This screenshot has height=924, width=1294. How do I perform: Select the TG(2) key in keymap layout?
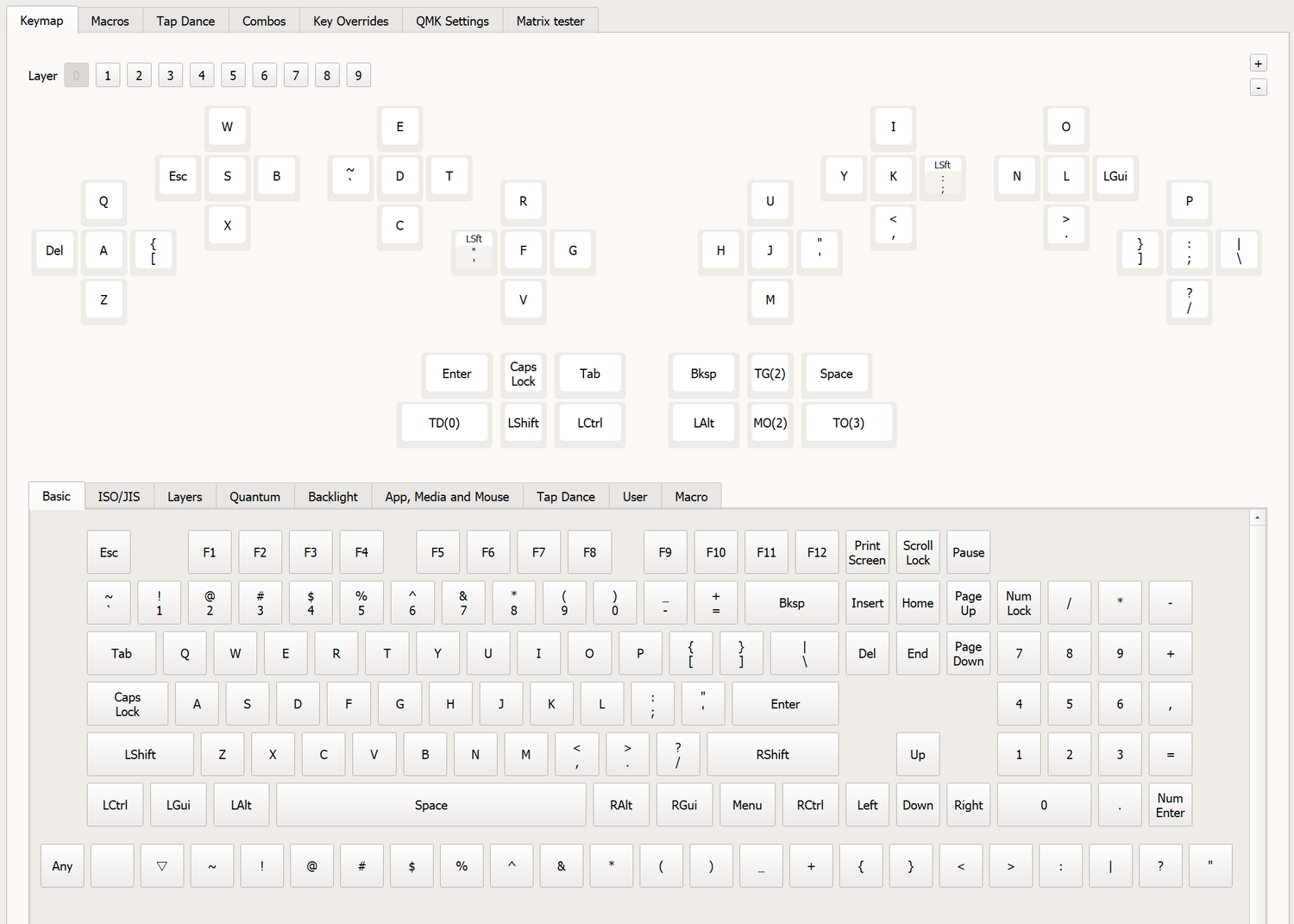click(x=769, y=374)
